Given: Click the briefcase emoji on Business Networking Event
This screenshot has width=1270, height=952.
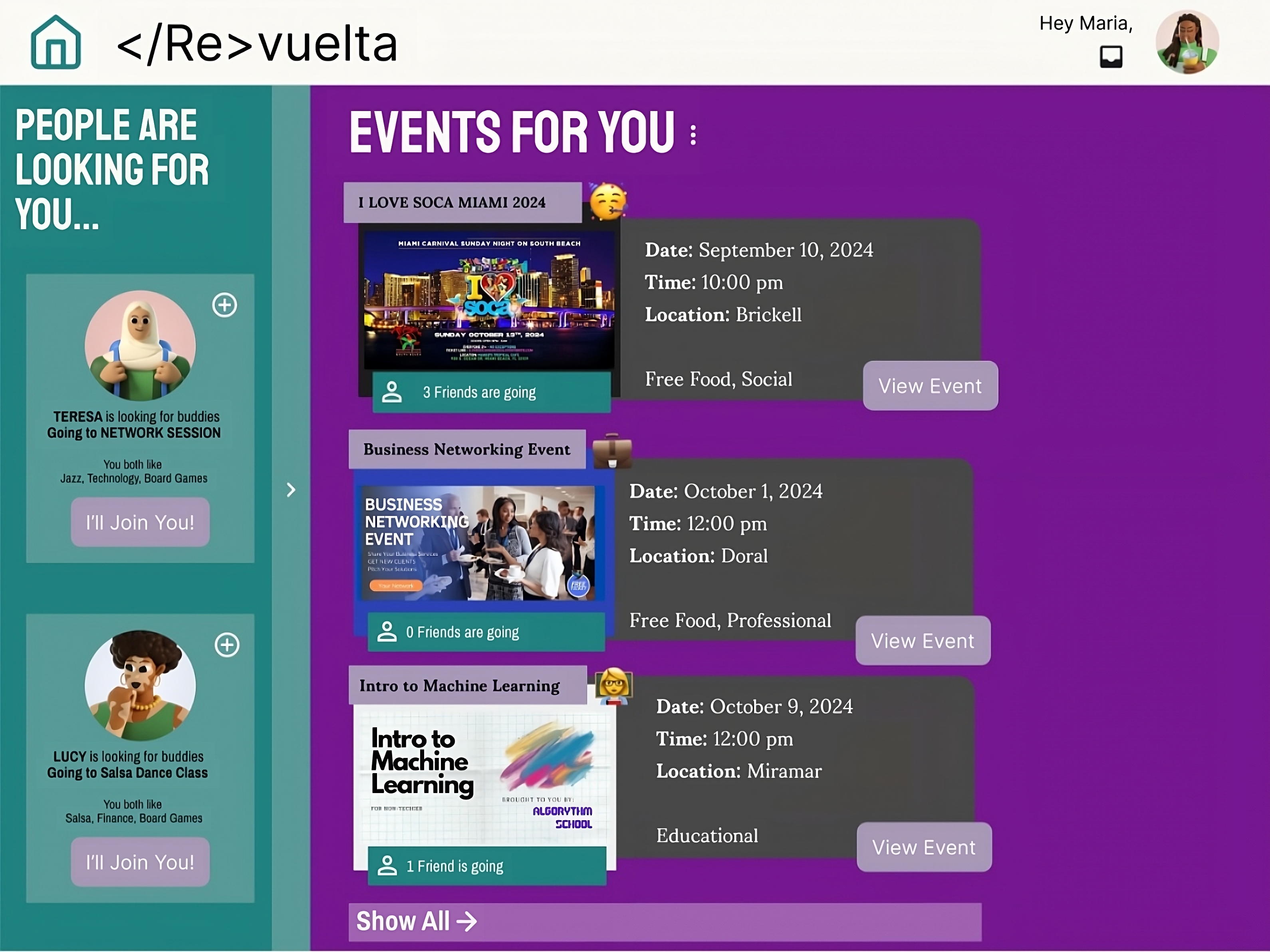Looking at the screenshot, I should click(612, 451).
